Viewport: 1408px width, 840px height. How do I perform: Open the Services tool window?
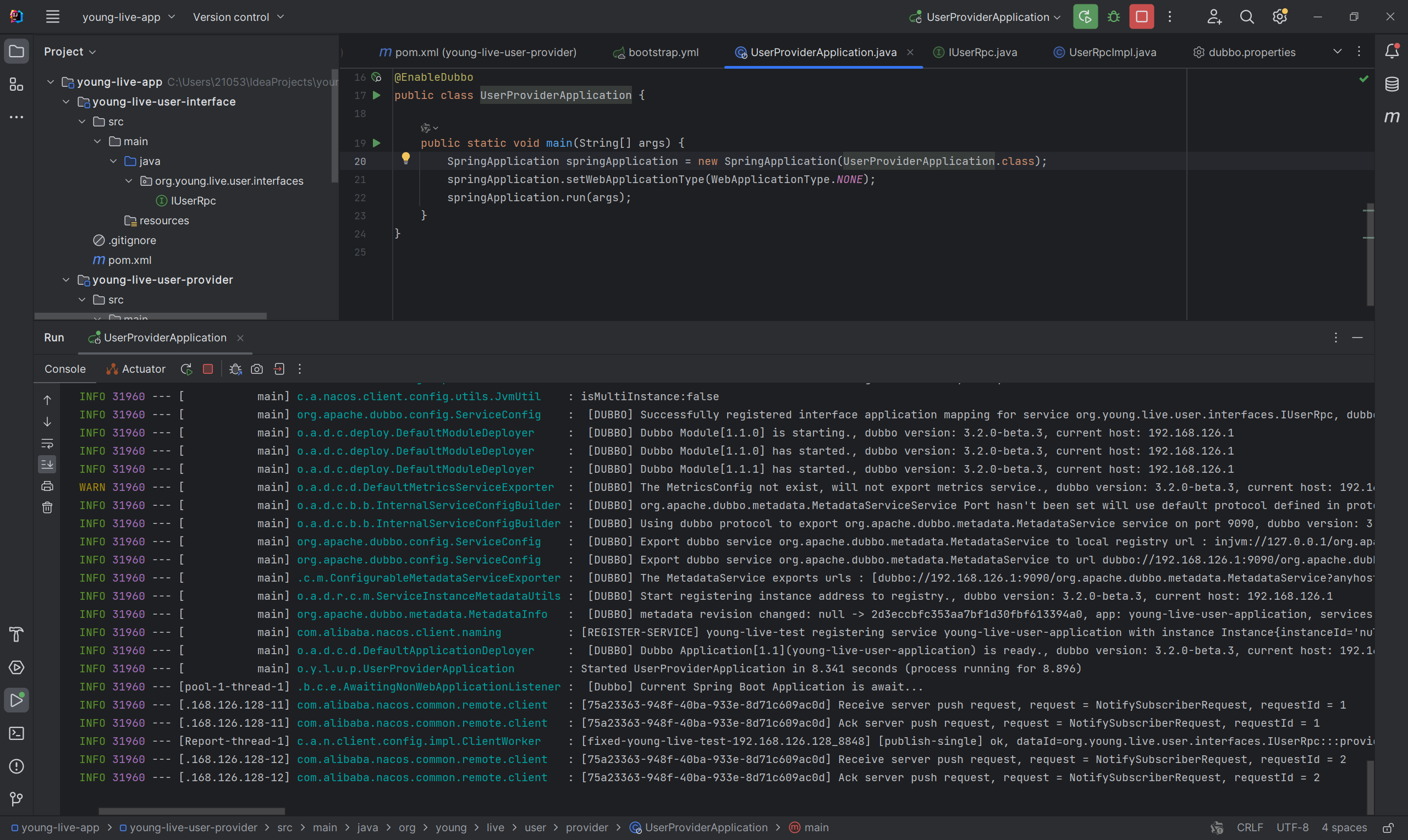(16, 667)
